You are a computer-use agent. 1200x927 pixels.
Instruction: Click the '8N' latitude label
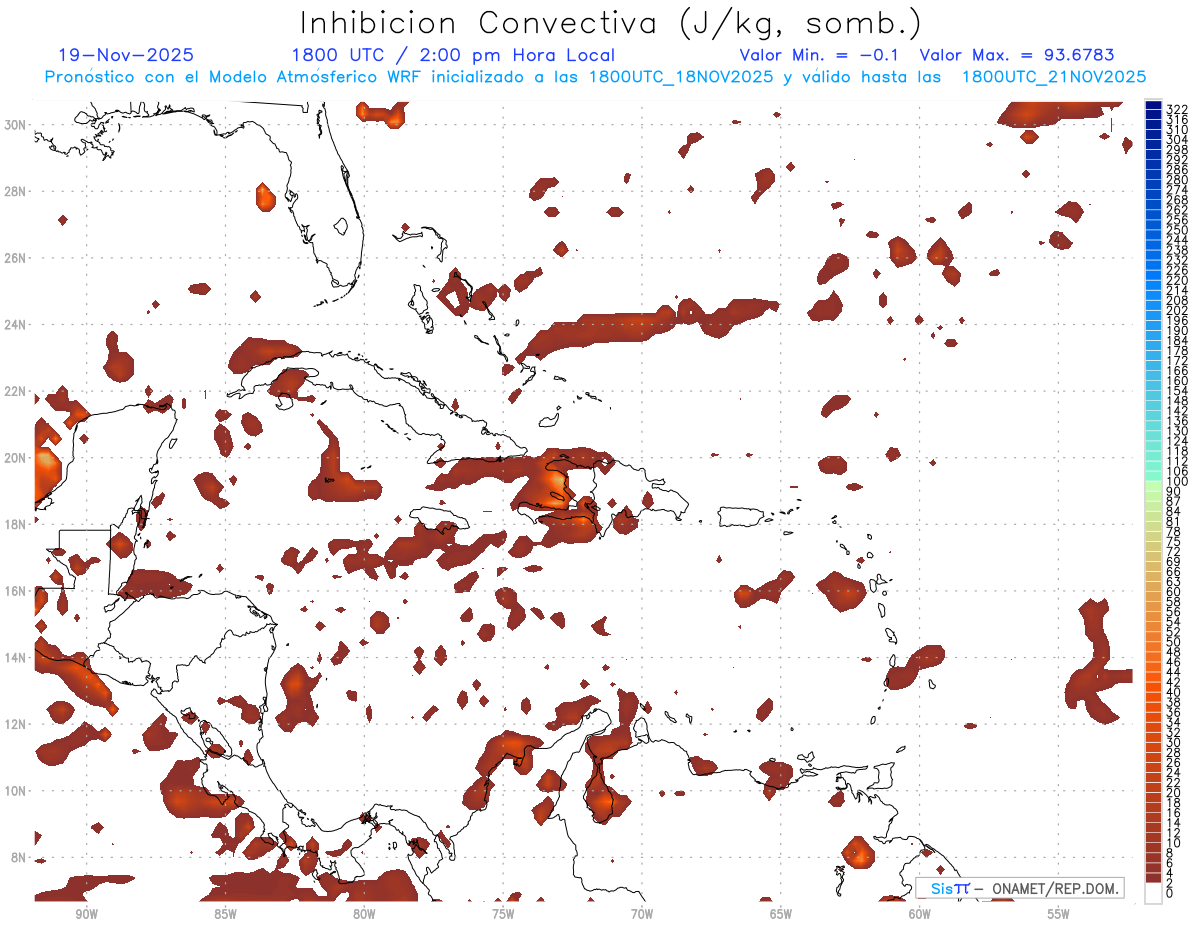click(19, 858)
